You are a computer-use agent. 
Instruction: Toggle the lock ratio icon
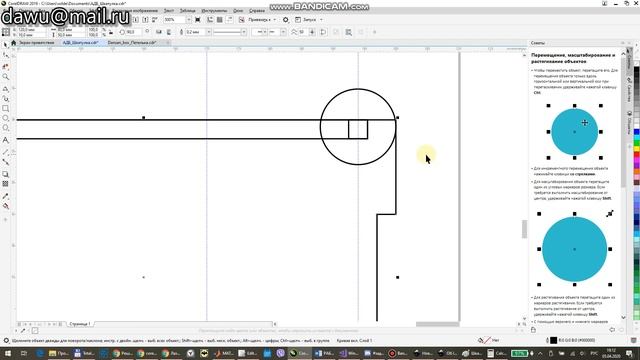(111, 32)
